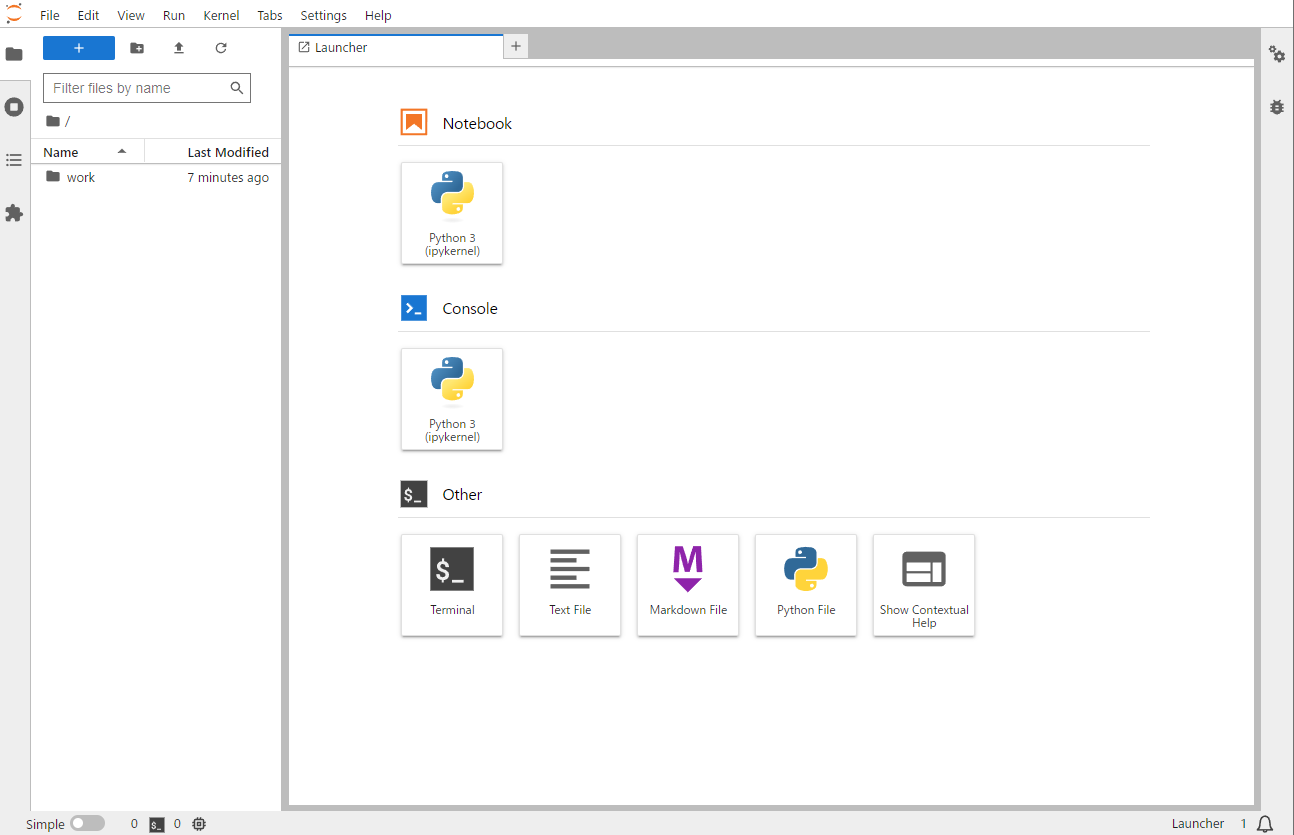
Task: Click the Upload Files icon
Action: point(179,48)
